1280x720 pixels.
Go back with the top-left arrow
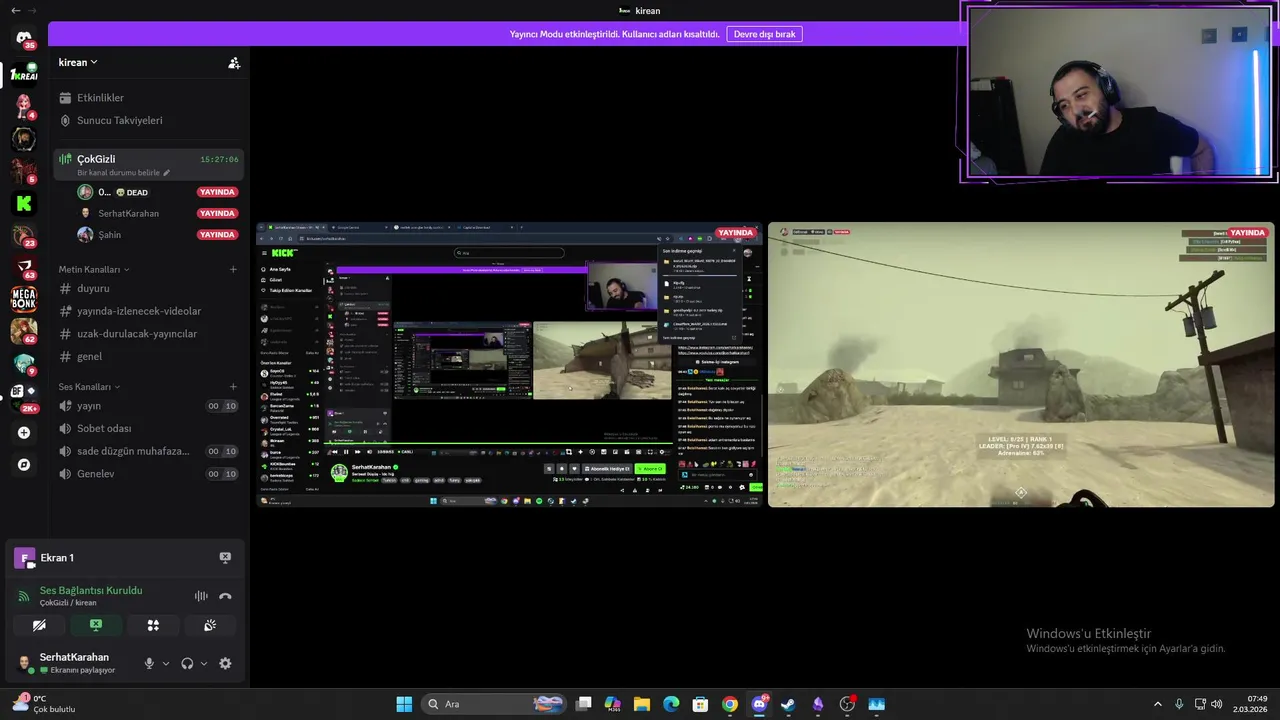pyautogui.click(x=15, y=10)
